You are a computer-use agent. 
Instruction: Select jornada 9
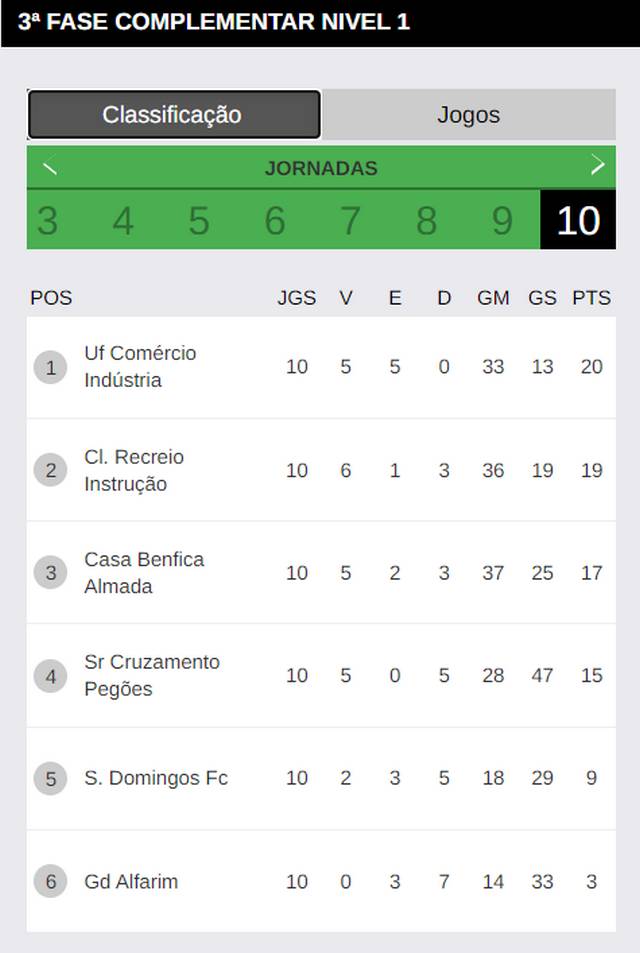(x=502, y=220)
